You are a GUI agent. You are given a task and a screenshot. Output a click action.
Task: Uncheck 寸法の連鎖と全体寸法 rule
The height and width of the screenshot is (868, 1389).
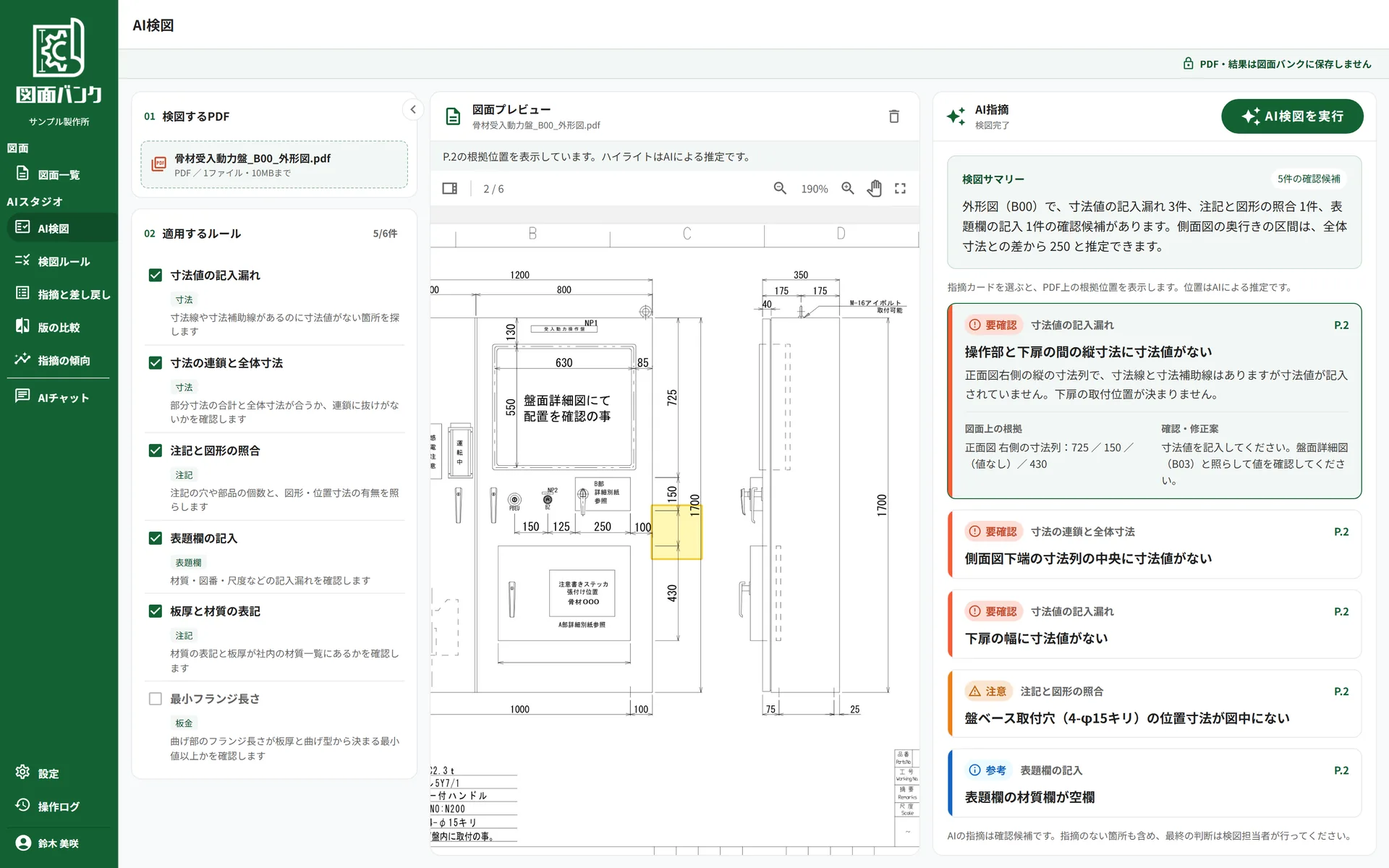(155, 362)
